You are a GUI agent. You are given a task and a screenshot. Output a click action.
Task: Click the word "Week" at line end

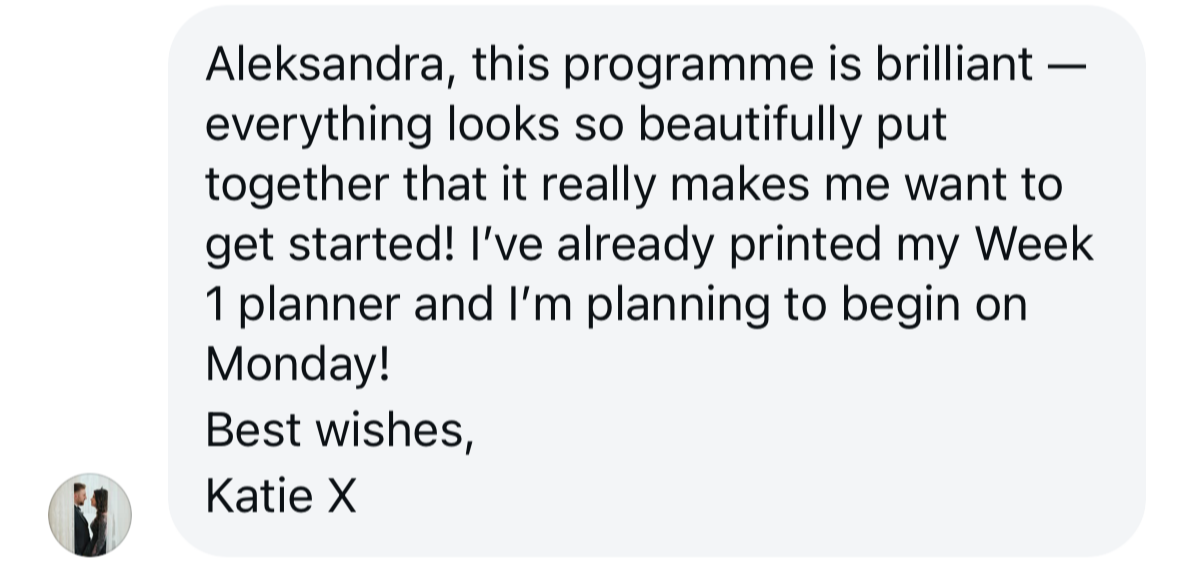click(x=1034, y=244)
